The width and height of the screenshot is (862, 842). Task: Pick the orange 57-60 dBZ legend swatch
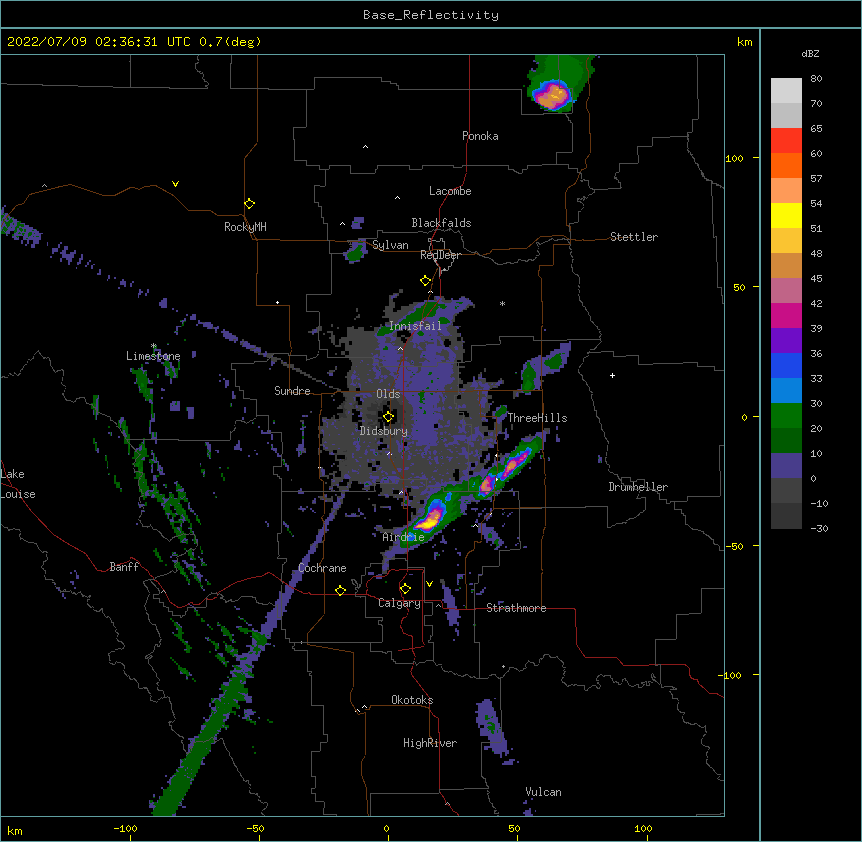(x=786, y=165)
